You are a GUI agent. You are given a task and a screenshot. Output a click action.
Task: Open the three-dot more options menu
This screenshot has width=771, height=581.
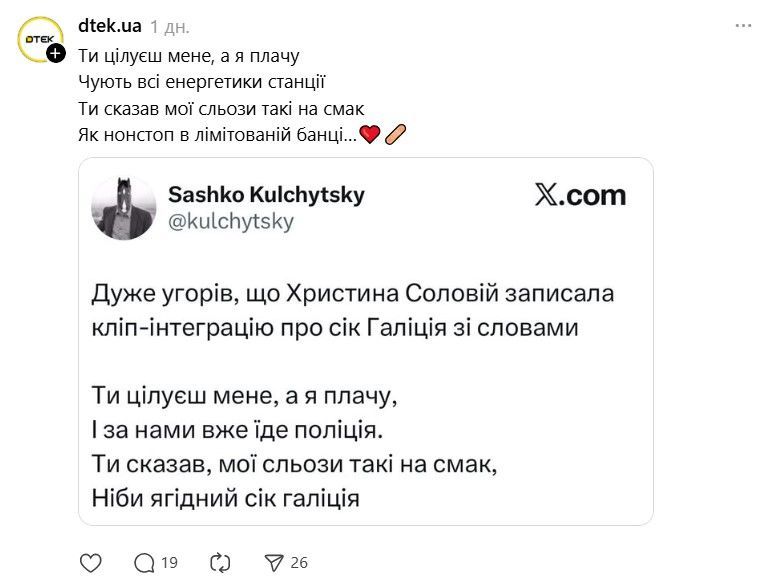coord(743,24)
